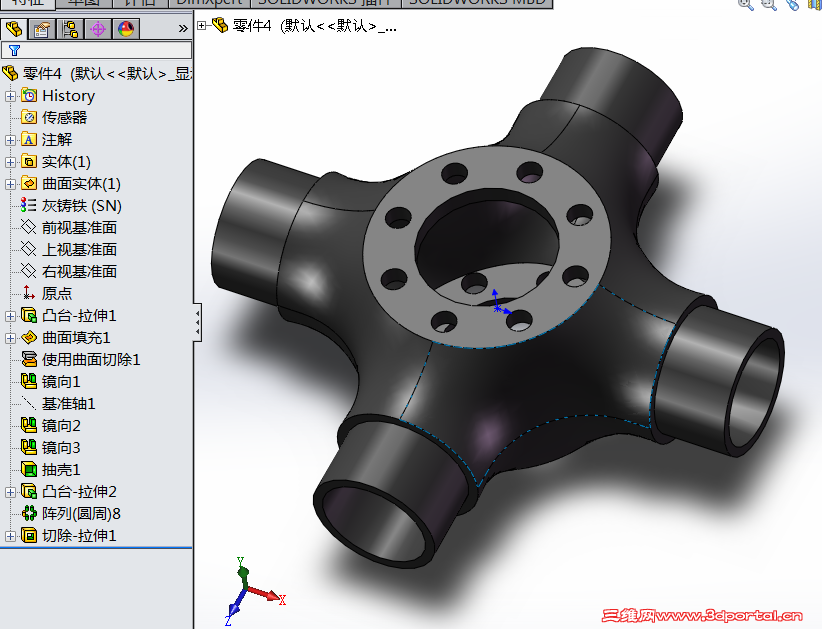822x629 pixels.
Task: Select the 凸台-拉伸2 extrude feature icon
Action: tap(29, 492)
